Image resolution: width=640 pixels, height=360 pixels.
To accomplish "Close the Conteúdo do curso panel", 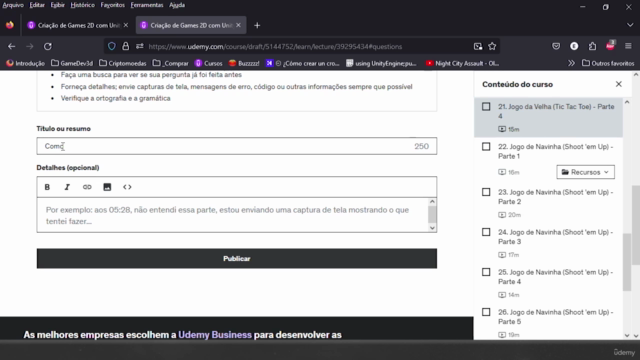I will pos(619,84).
